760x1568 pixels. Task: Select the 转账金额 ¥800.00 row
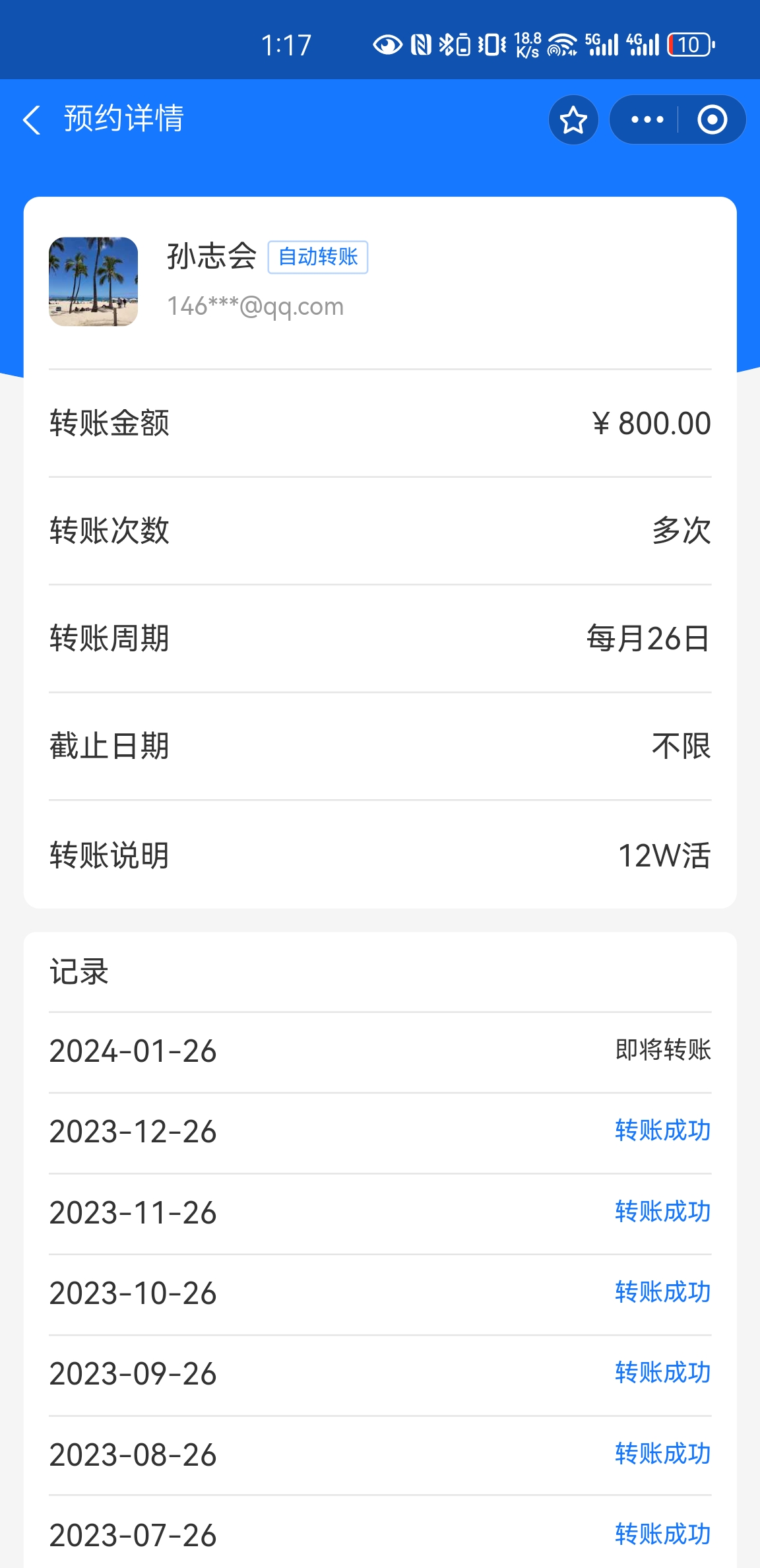tap(380, 423)
